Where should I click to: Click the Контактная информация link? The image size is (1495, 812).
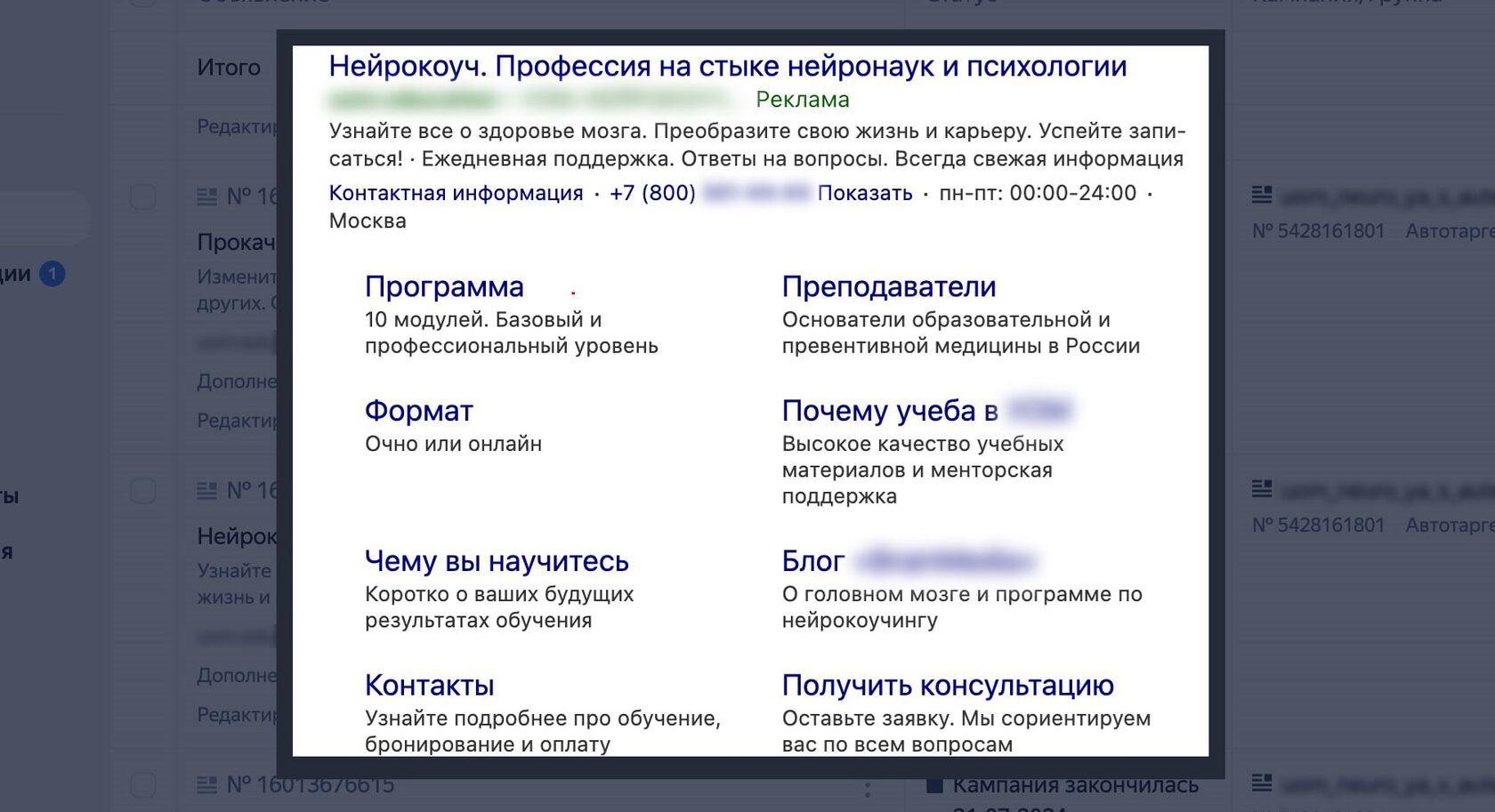[456, 193]
